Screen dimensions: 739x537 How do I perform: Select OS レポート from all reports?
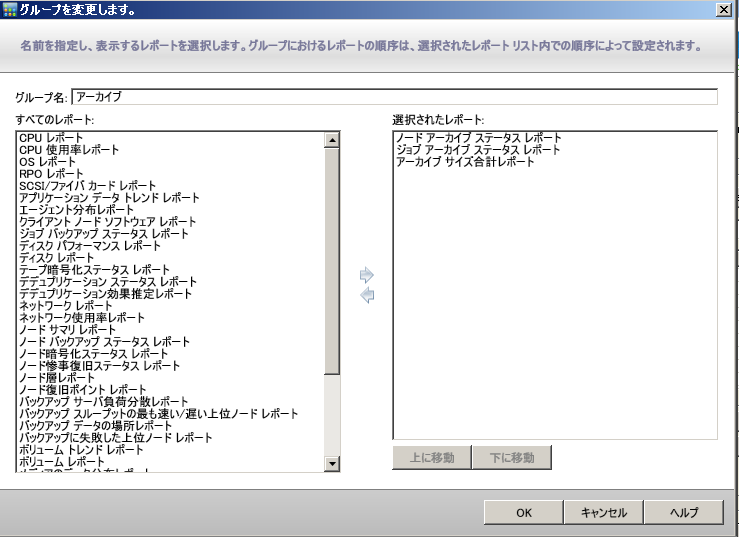(47, 162)
